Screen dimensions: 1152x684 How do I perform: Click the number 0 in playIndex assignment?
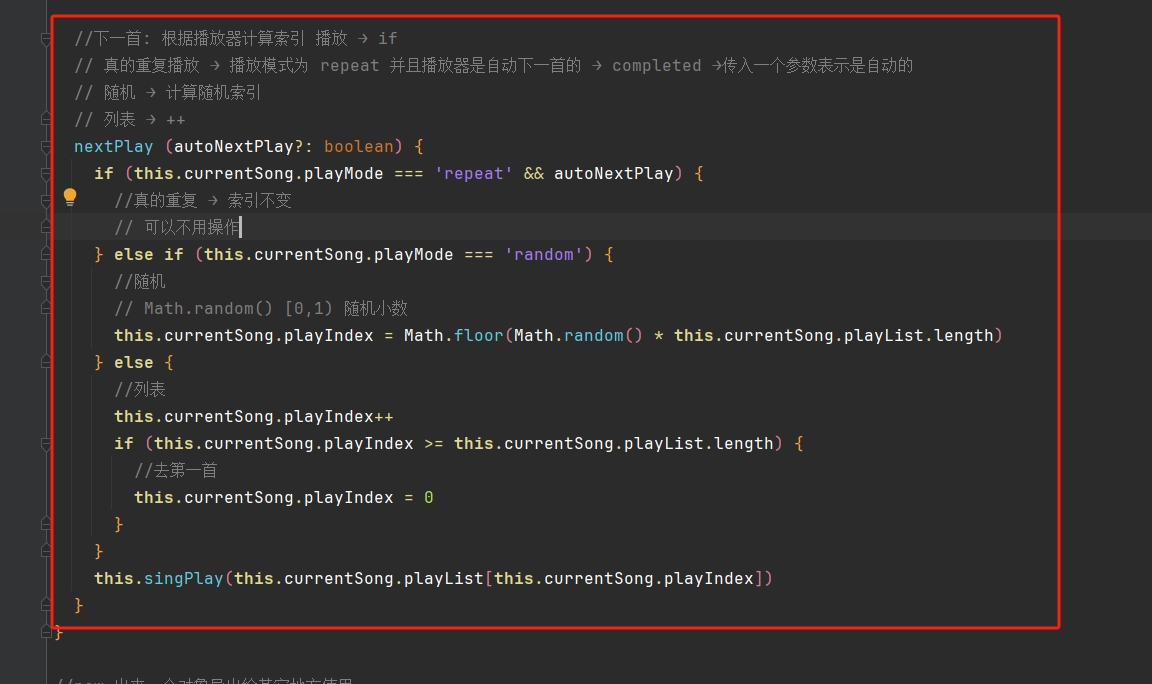pos(428,497)
